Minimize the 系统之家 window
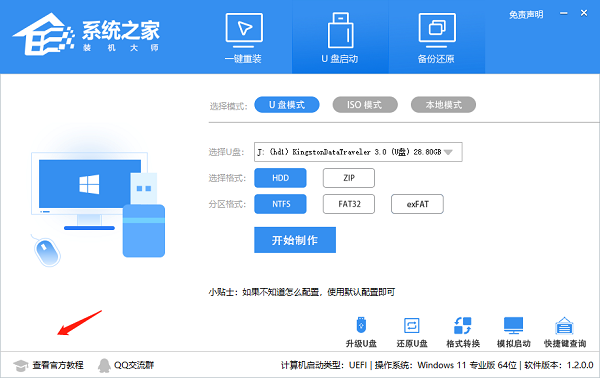The width and height of the screenshot is (600, 378). [564, 13]
